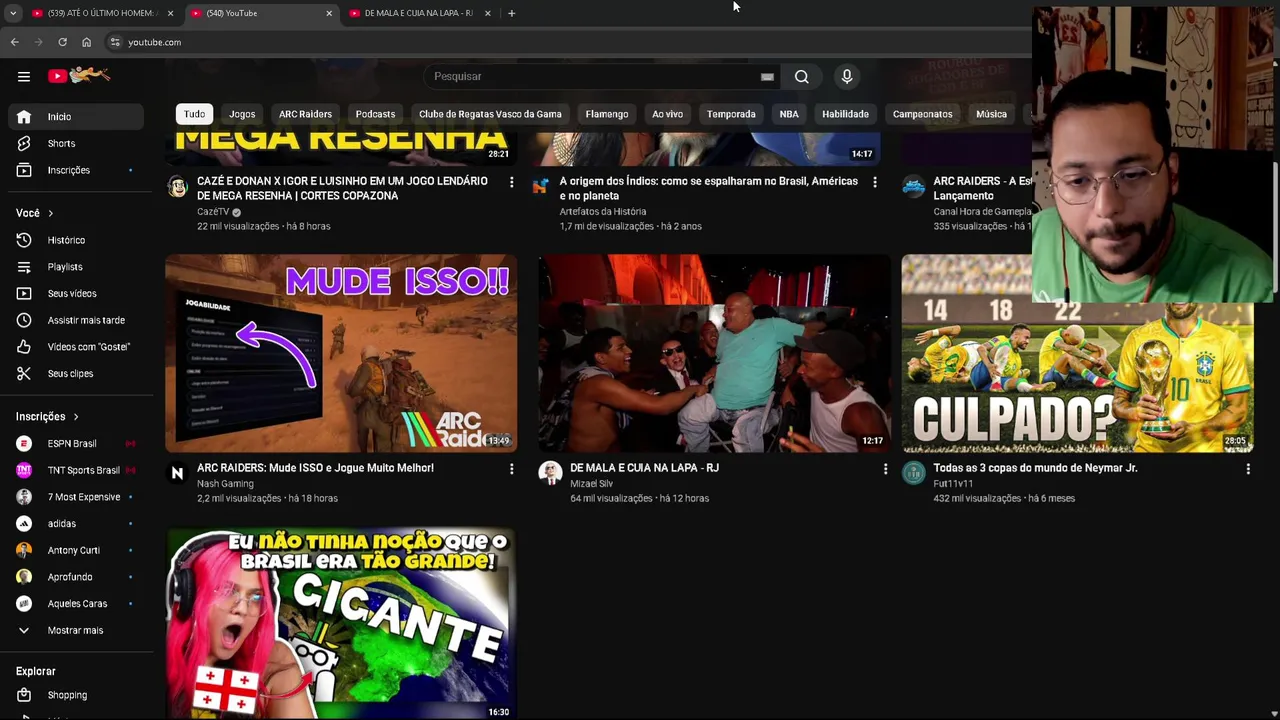Viewport: 1280px width, 720px height.
Task: Open Assistir mais tarde list
Action: tap(76, 320)
